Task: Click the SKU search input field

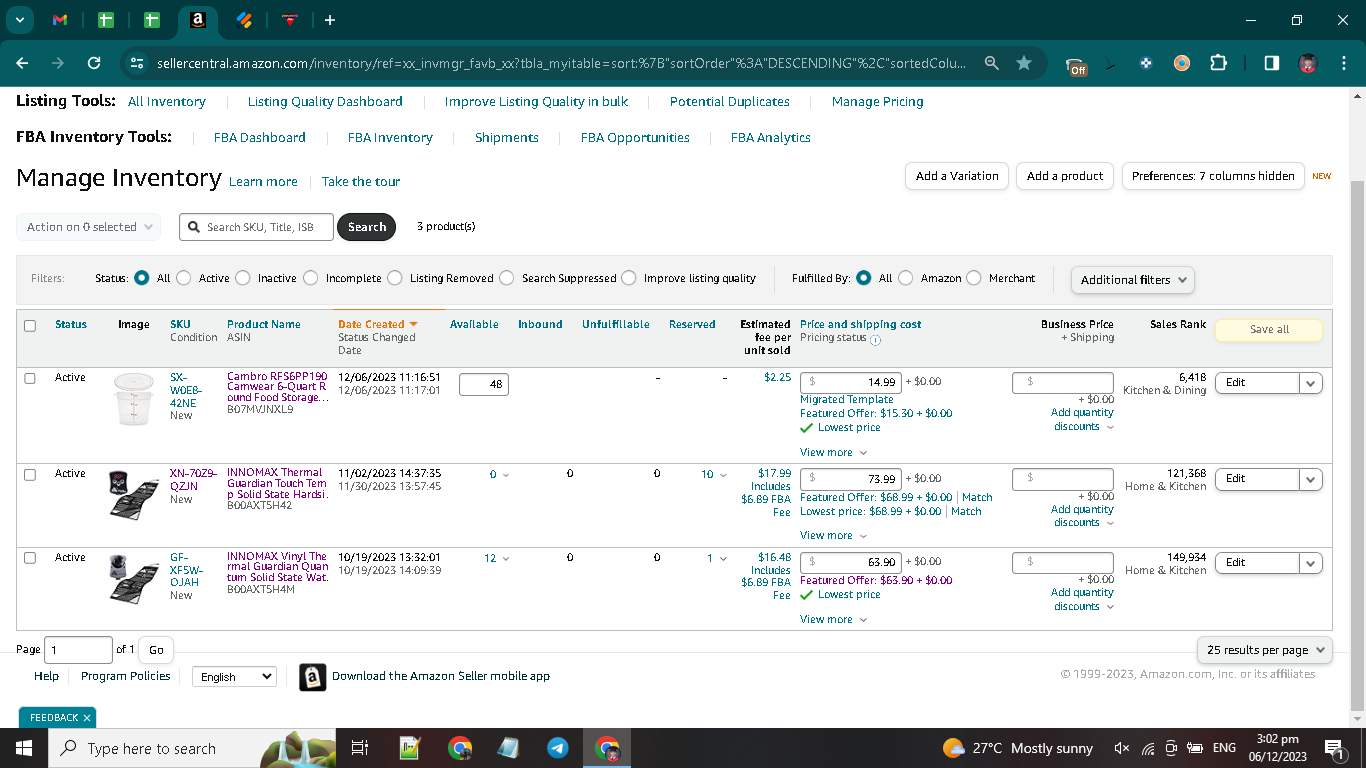Action: (x=257, y=227)
